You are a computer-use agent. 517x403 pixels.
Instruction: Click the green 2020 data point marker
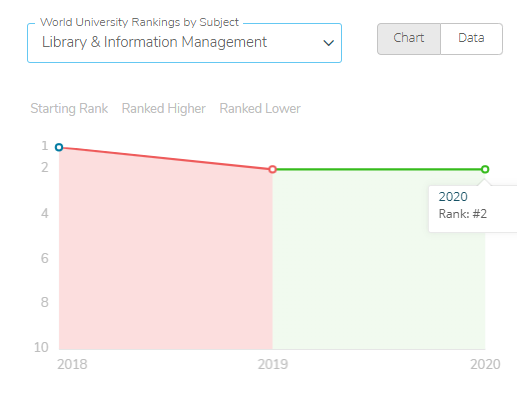(485, 169)
